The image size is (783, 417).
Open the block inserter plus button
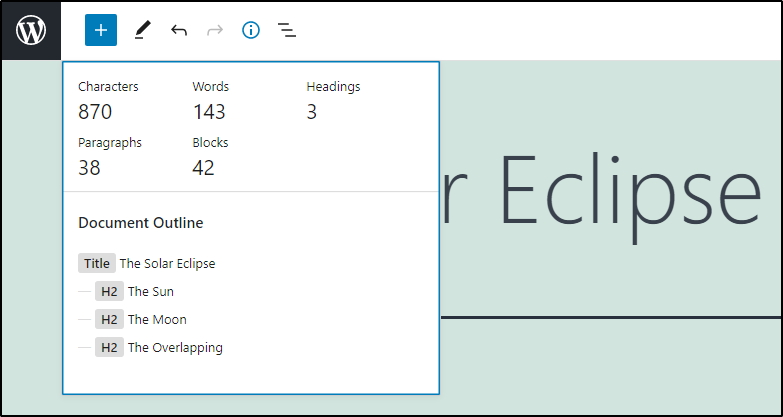coord(101,30)
